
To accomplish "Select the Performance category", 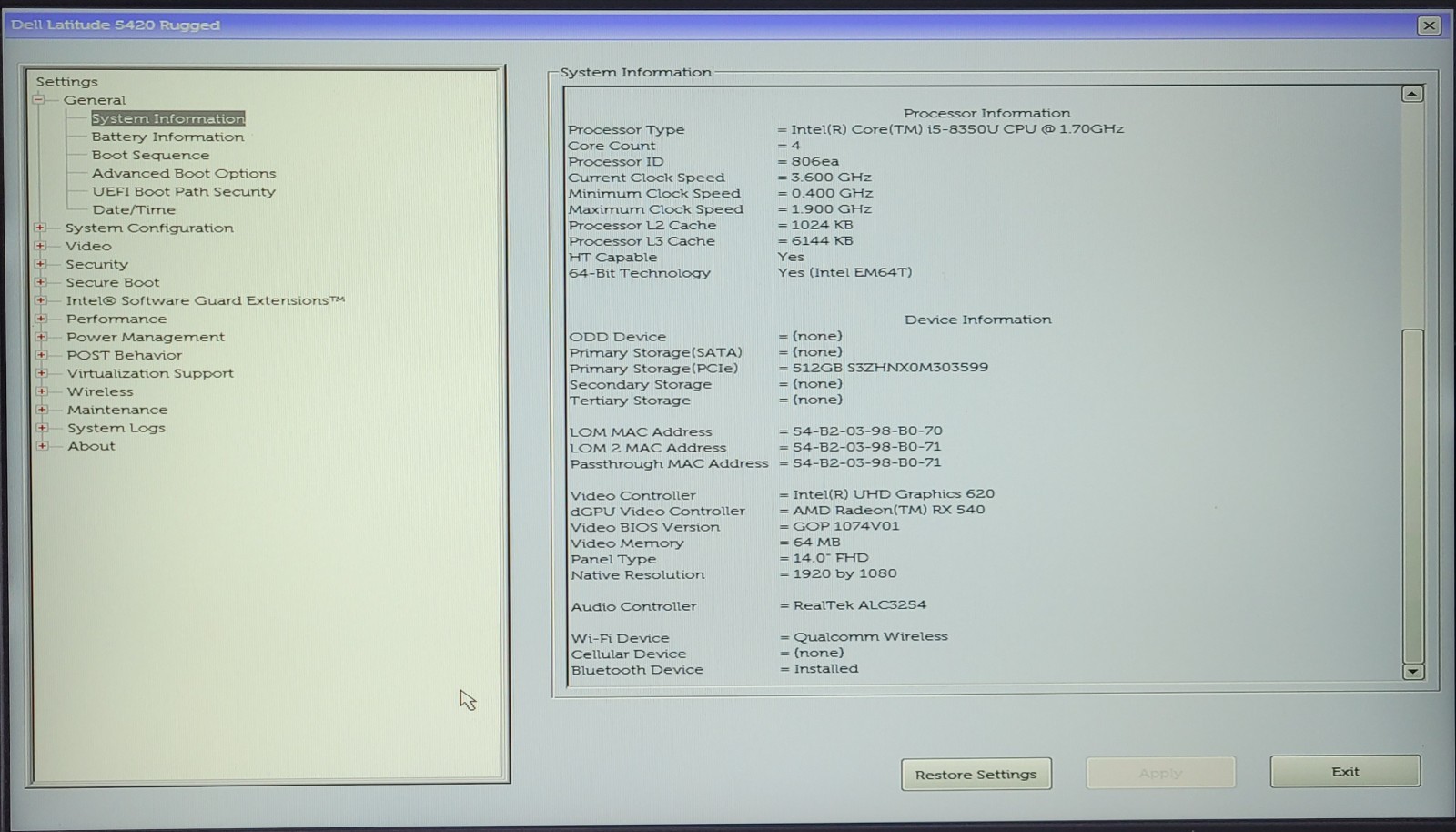I will pos(116,319).
